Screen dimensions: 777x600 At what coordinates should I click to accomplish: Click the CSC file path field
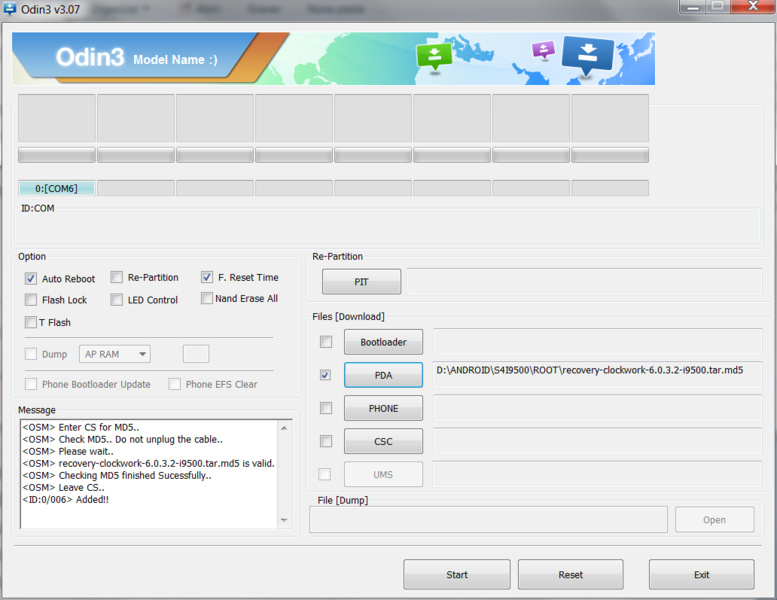click(597, 441)
